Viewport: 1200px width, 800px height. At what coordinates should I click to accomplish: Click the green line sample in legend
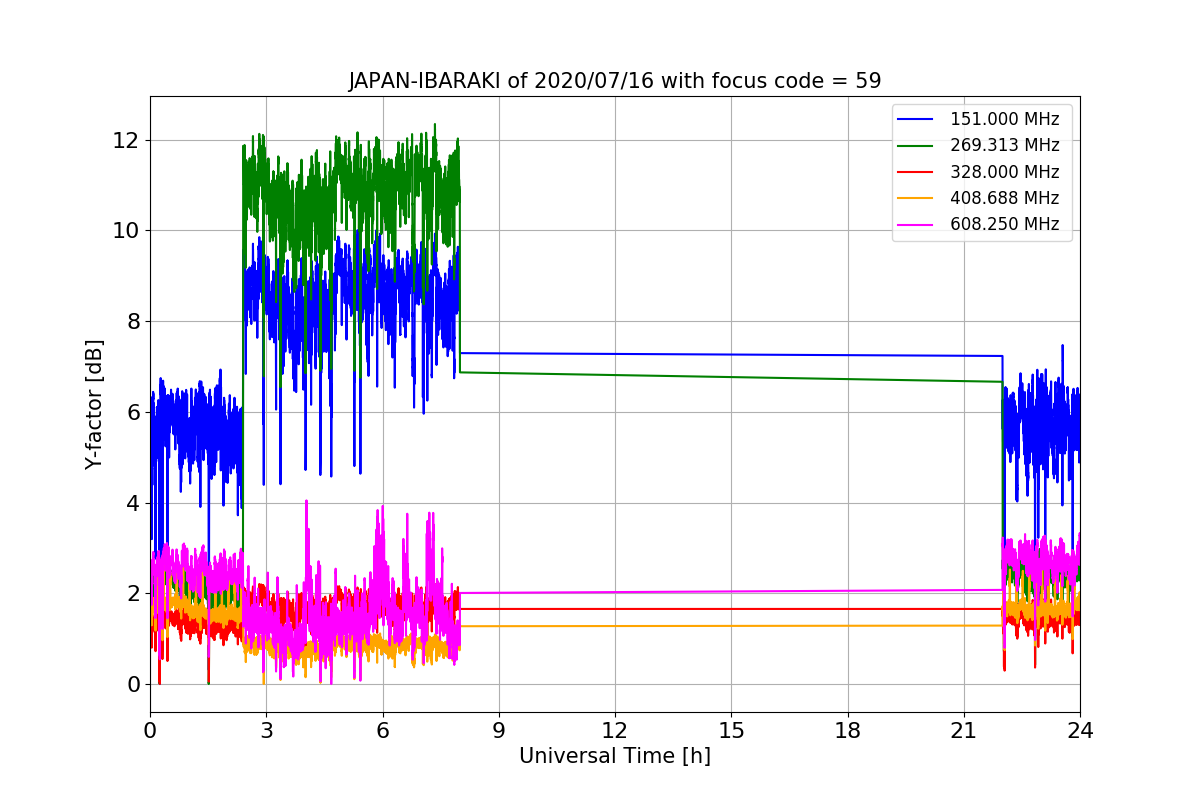pyautogui.click(x=917, y=146)
